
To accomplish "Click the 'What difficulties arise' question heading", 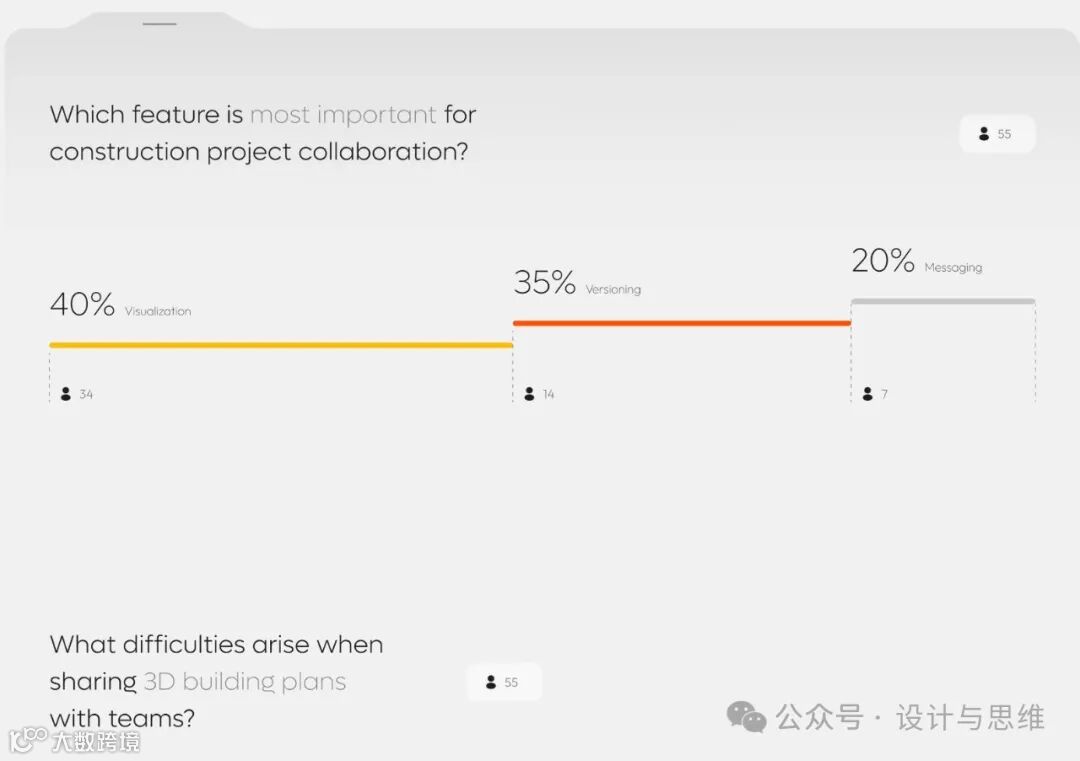I will (216, 645).
